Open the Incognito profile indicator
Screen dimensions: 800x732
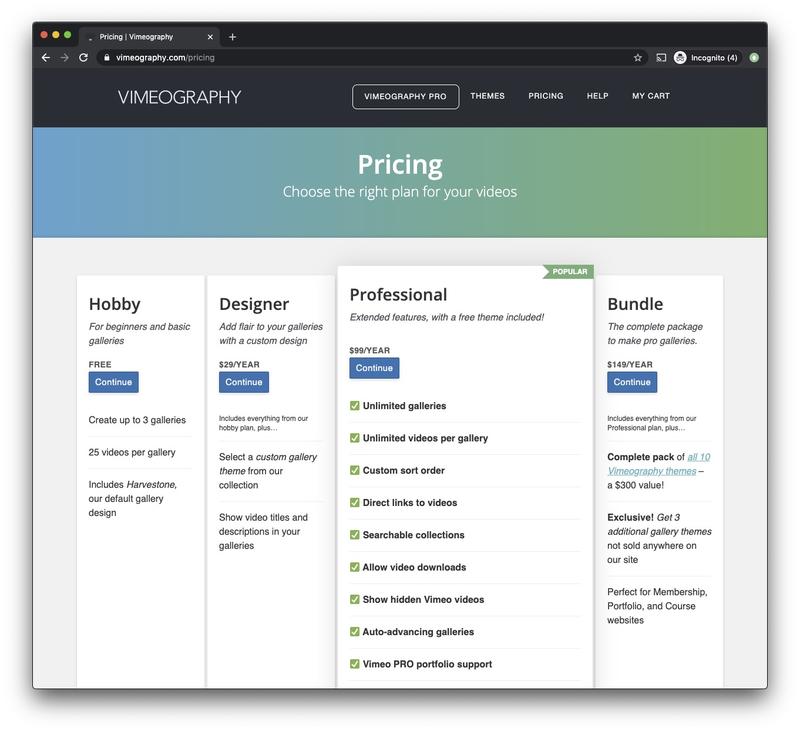pos(706,58)
